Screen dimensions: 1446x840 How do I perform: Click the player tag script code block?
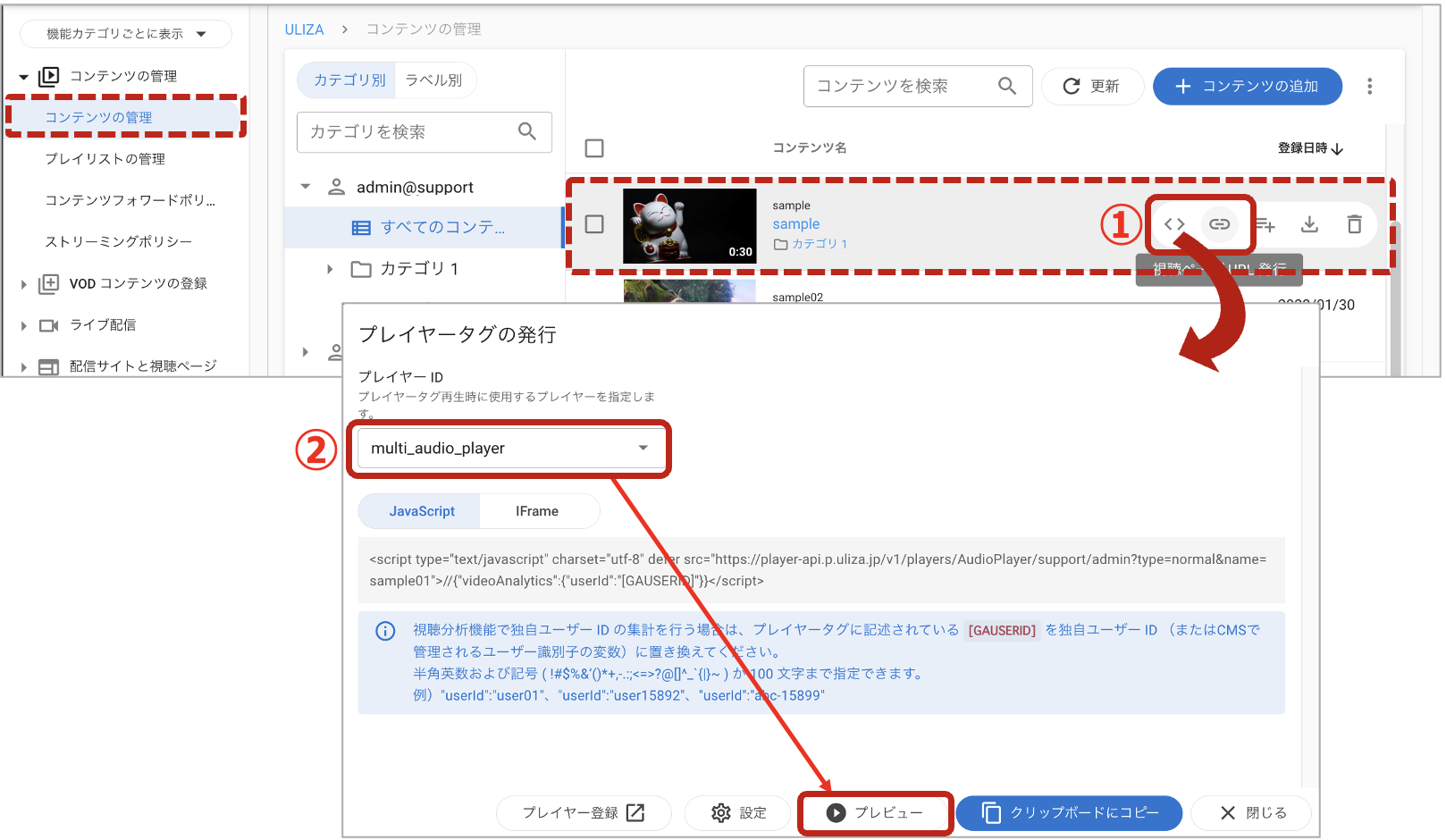[820, 570]
